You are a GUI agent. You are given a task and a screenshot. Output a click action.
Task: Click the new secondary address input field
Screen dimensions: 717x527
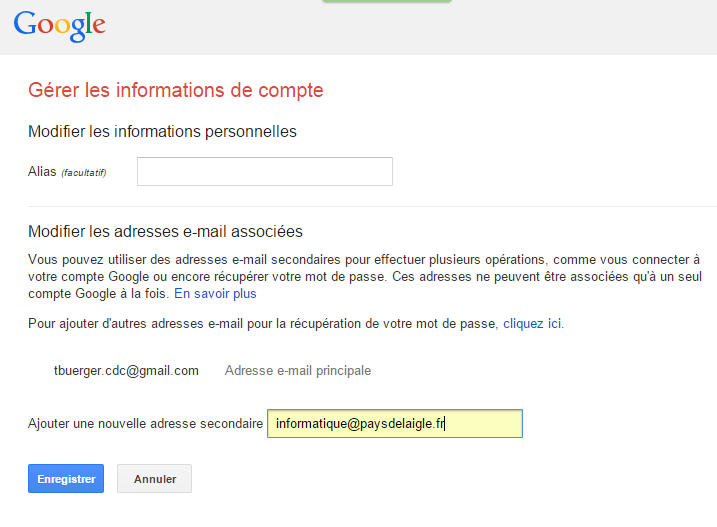[394, 424]
